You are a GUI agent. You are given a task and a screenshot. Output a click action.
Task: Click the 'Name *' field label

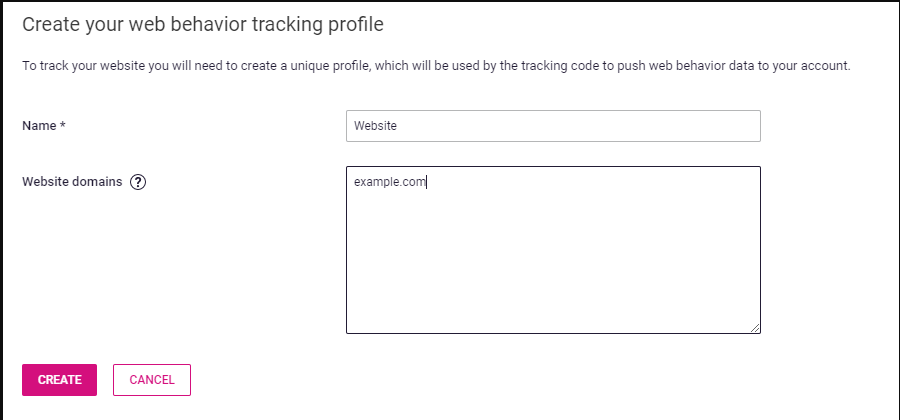click(44, 126)
